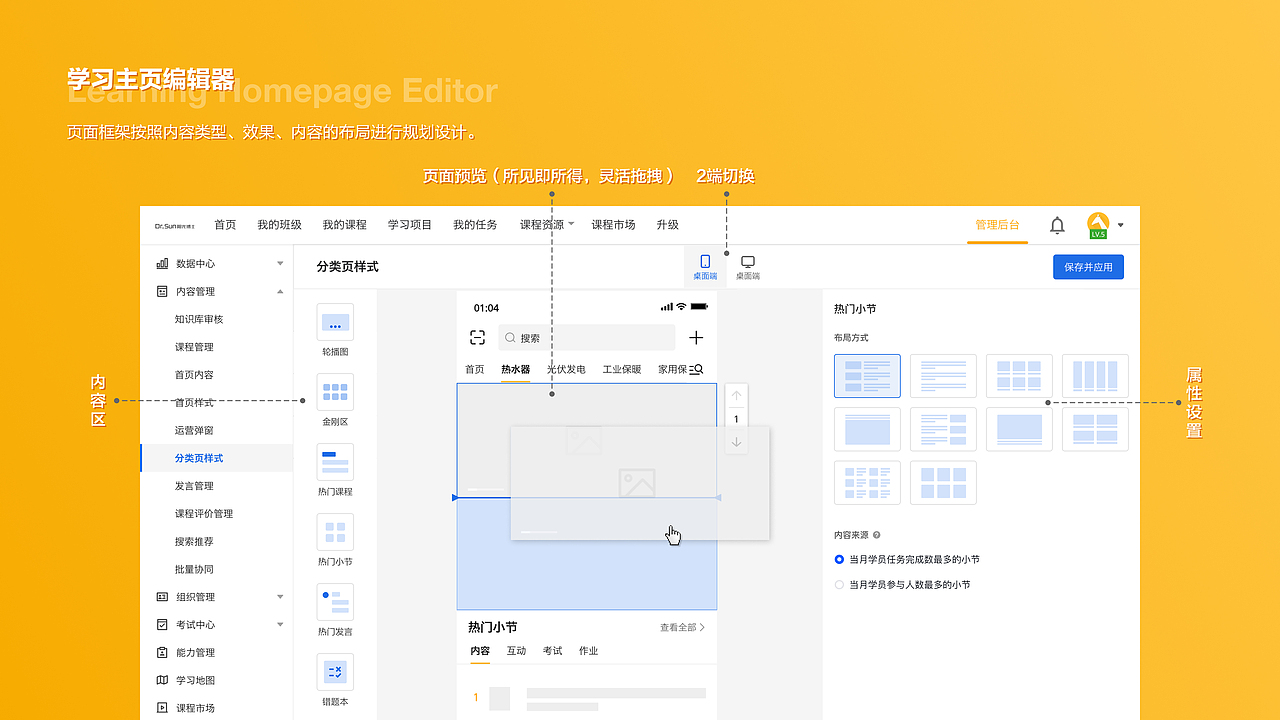
Task: Select the 错题本 component icon
Action: tap(335, 672)
